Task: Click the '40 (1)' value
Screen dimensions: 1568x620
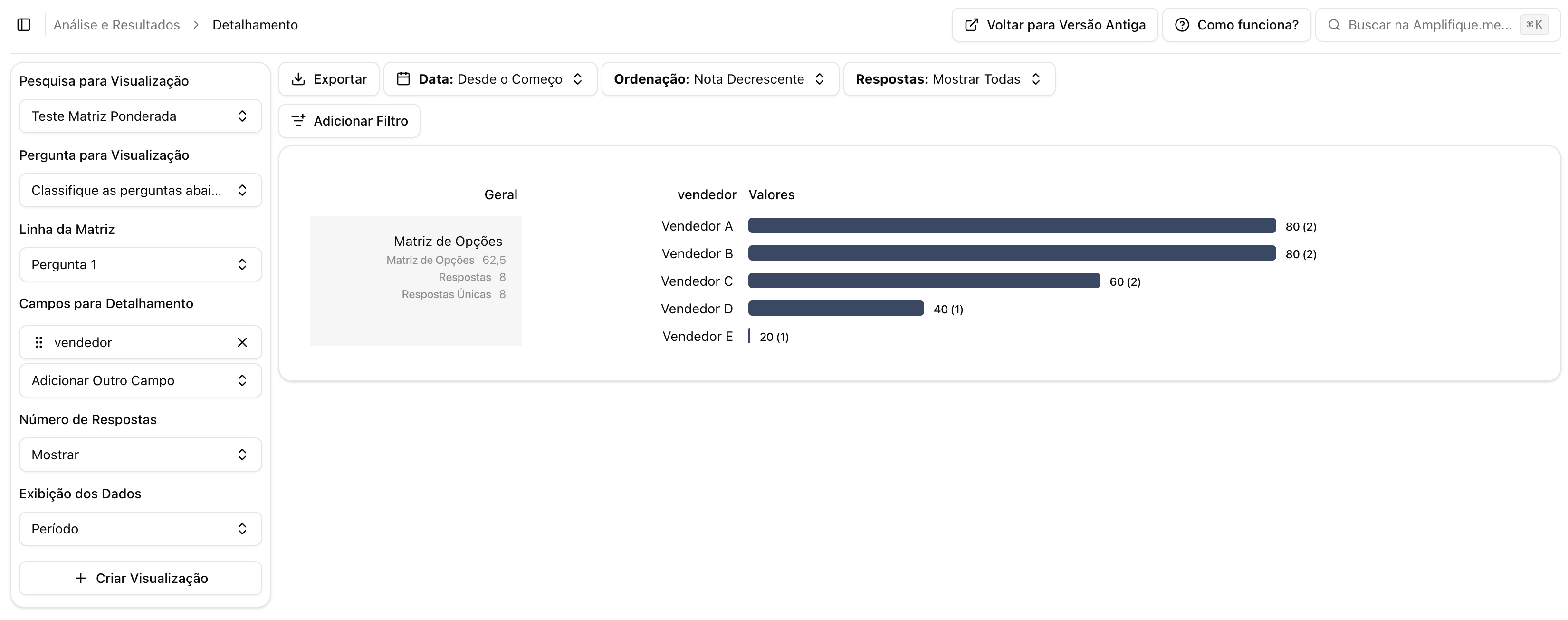Action: pos(948,310)
